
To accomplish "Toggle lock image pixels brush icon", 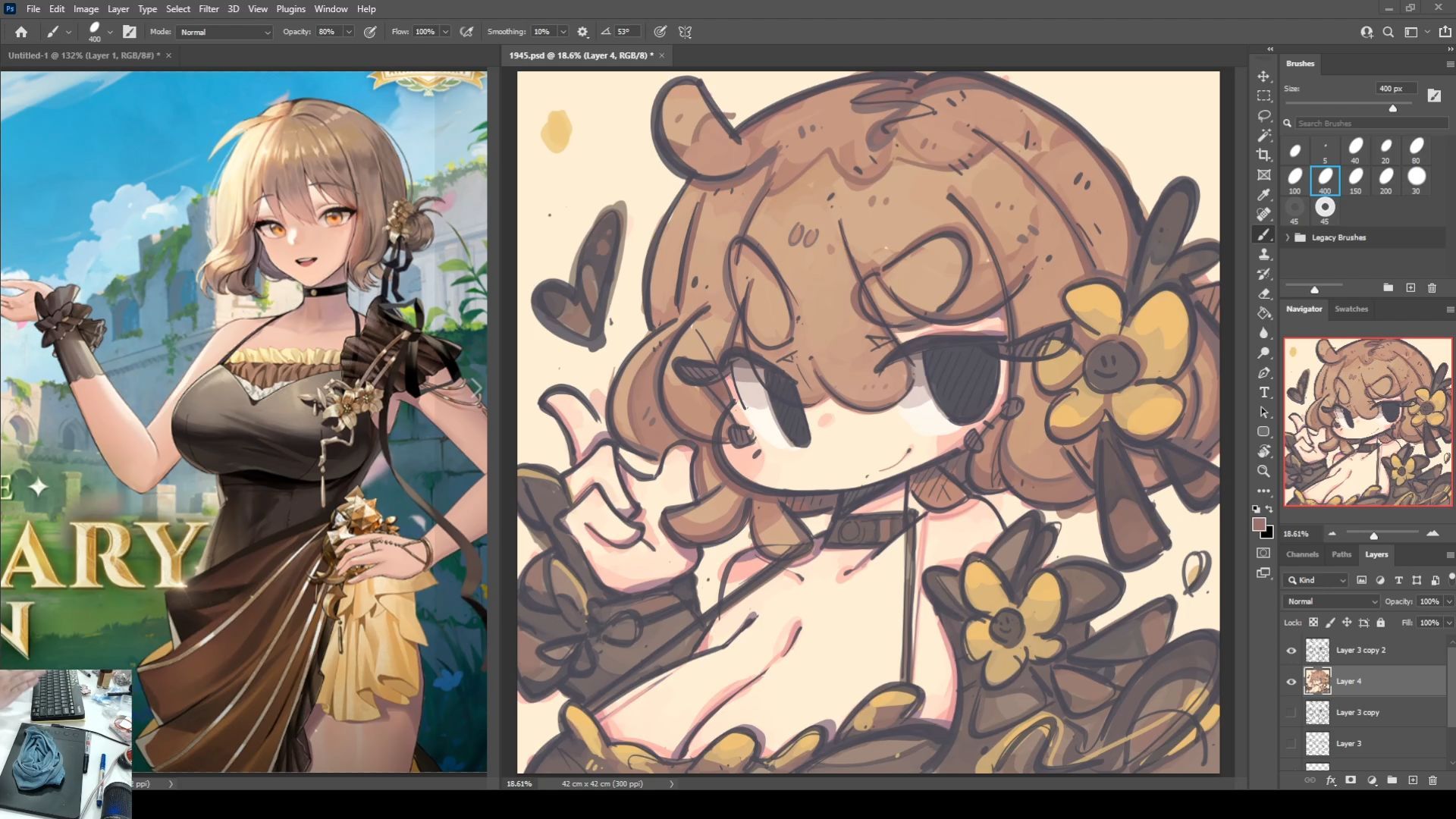I will pos(1330,623).
